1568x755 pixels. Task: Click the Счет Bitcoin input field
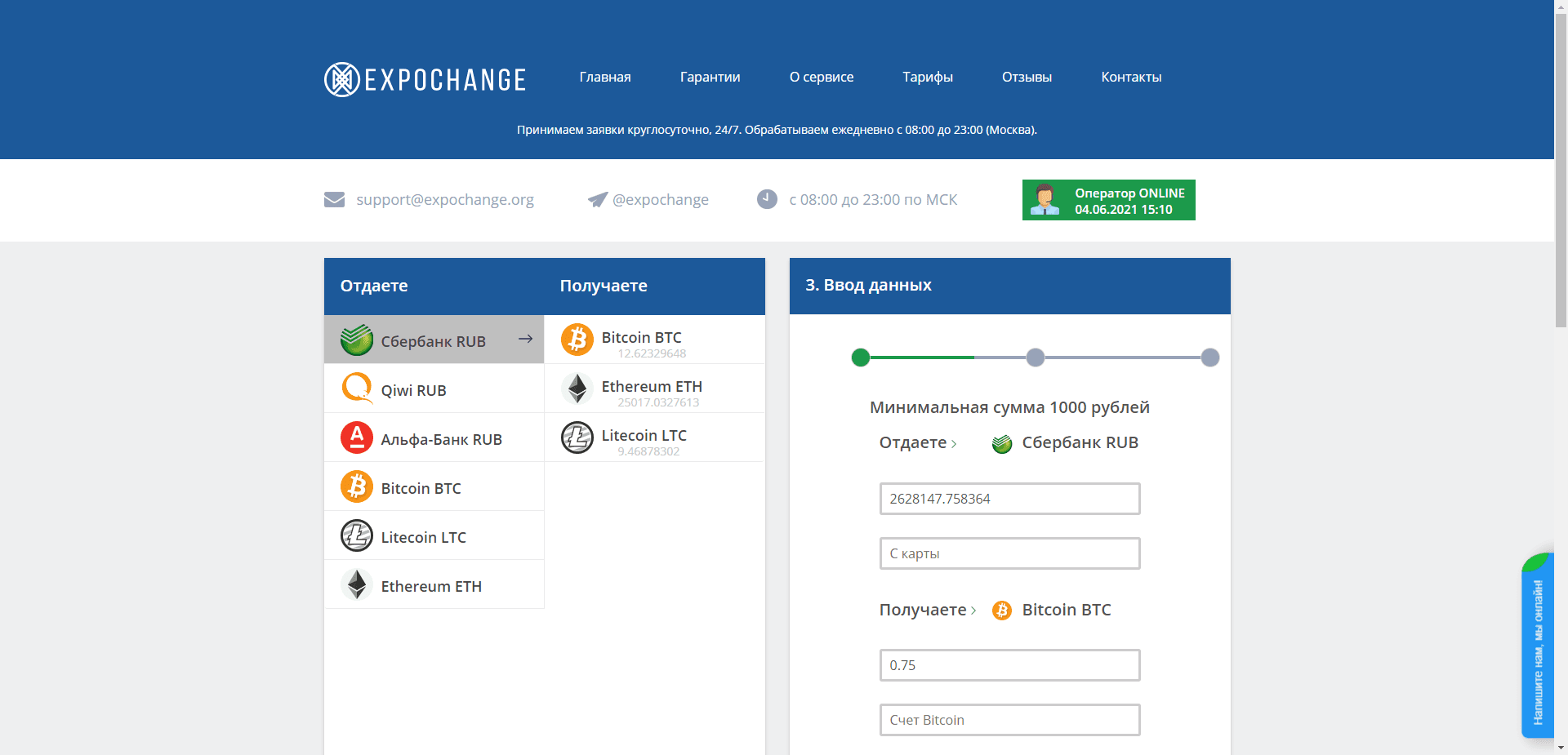[x=1009, y=720]
